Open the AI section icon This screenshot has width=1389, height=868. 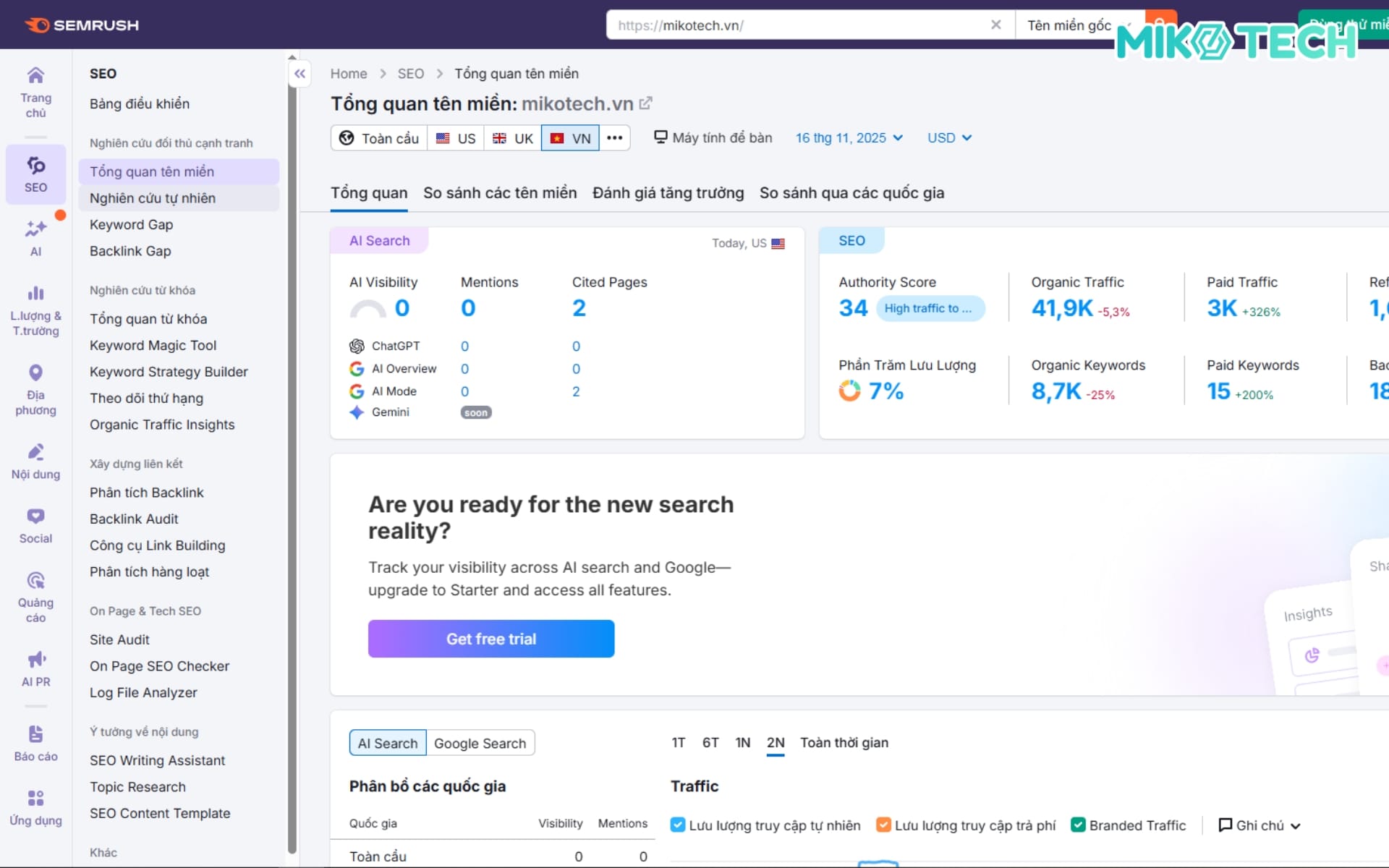coord(35,237)
